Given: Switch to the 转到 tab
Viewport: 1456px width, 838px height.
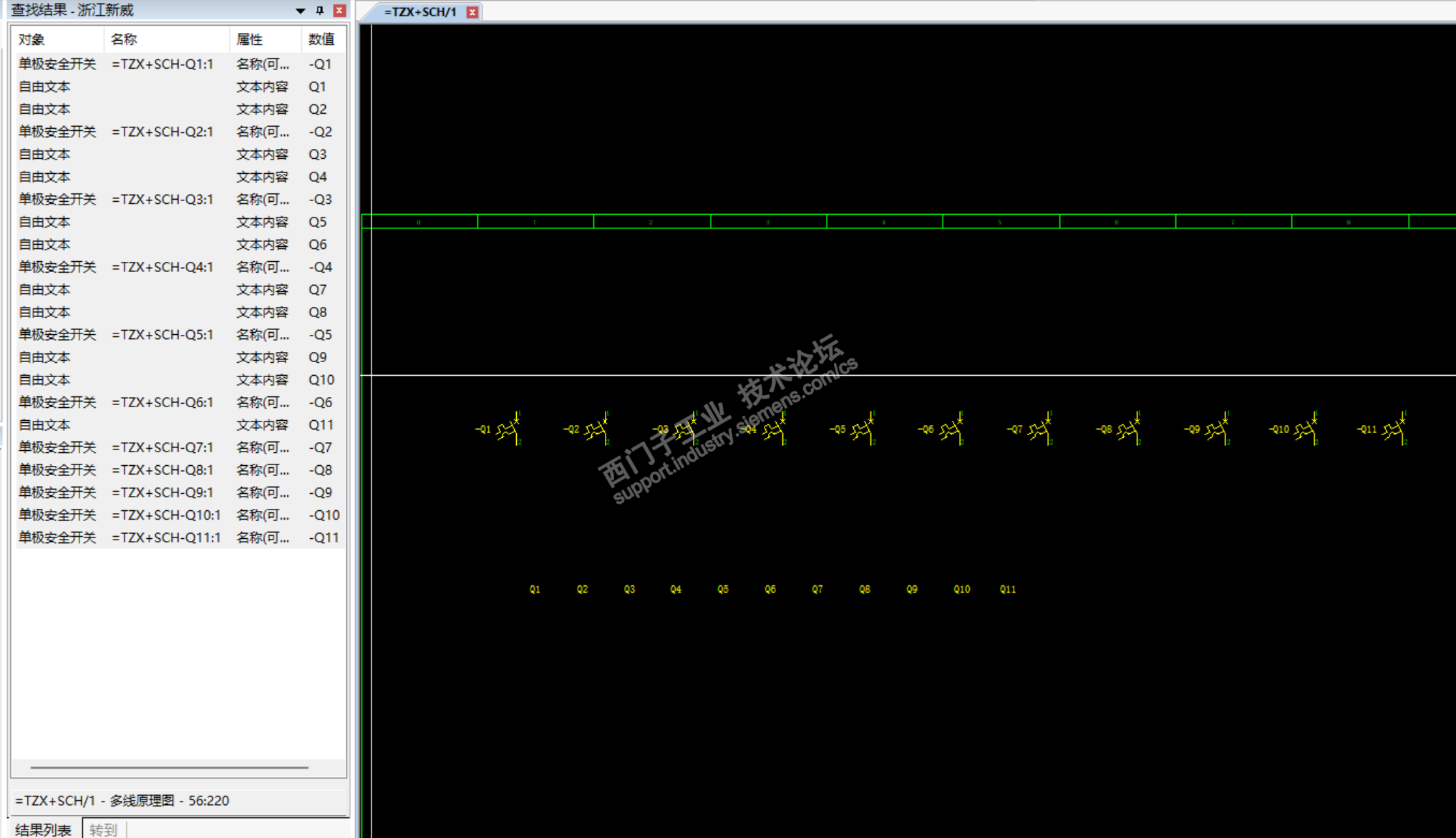Looking at the screenshot, I should [103, 829].
